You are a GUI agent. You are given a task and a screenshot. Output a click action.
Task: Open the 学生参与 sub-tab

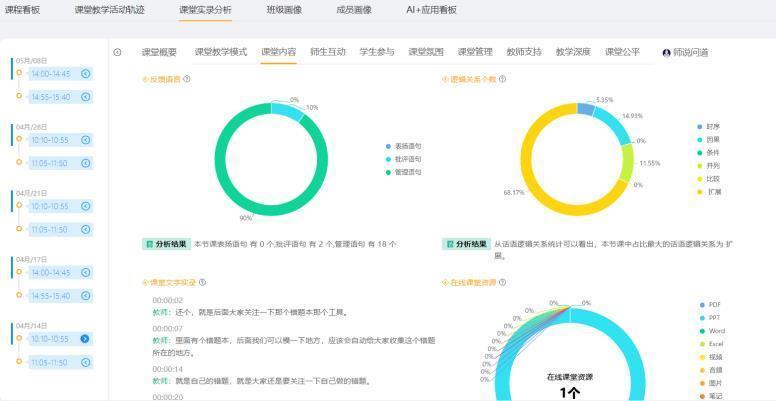377,52
